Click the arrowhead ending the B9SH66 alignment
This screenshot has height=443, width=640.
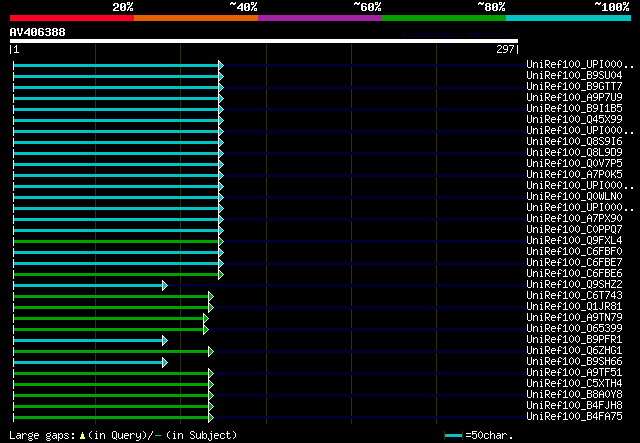click(165, 363)
